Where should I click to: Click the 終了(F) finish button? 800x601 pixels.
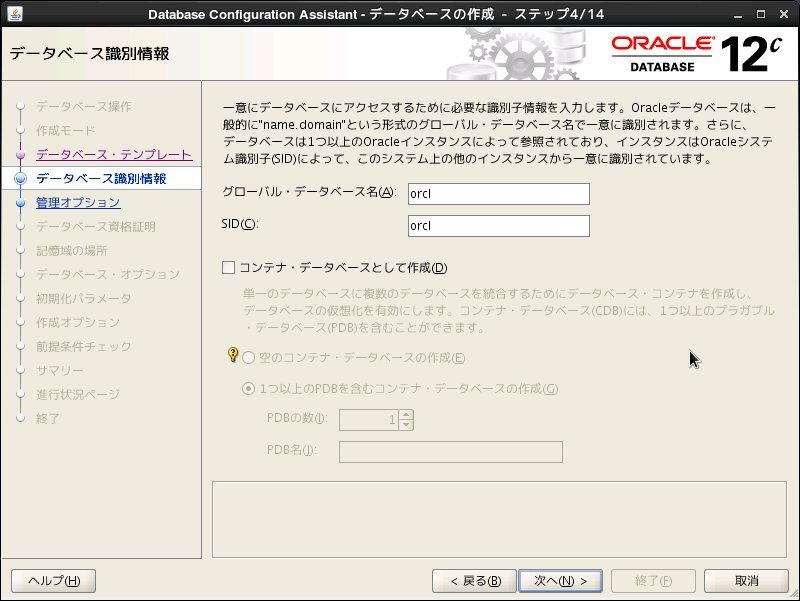[x=653, y=581]
